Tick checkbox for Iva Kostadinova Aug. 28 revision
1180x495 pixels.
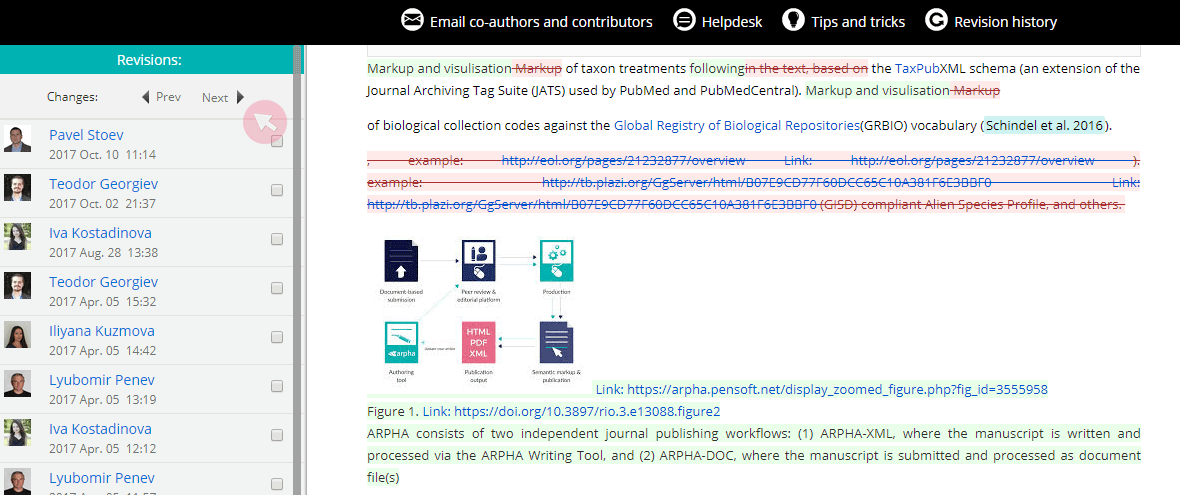click(277, 239)
